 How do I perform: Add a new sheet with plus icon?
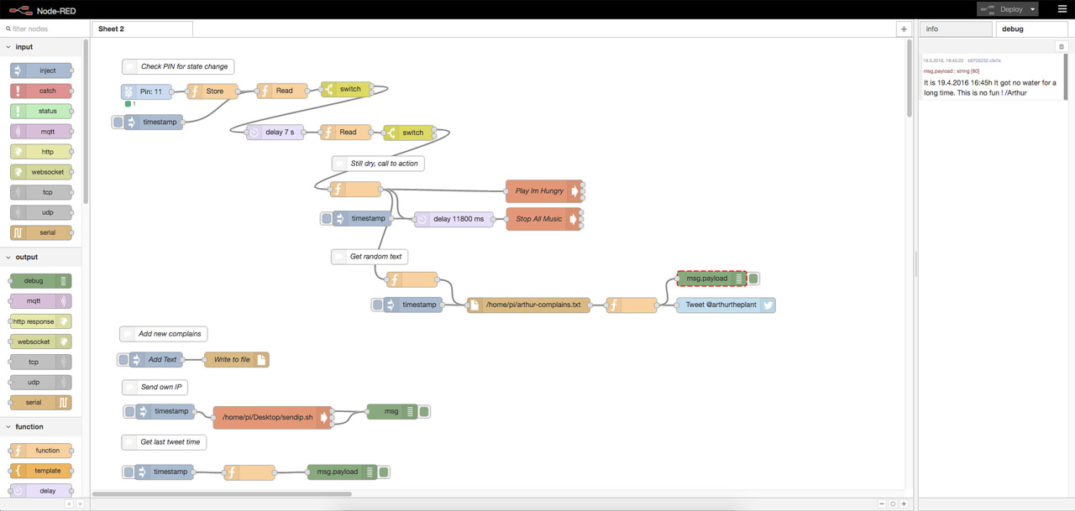click(904, 29)
